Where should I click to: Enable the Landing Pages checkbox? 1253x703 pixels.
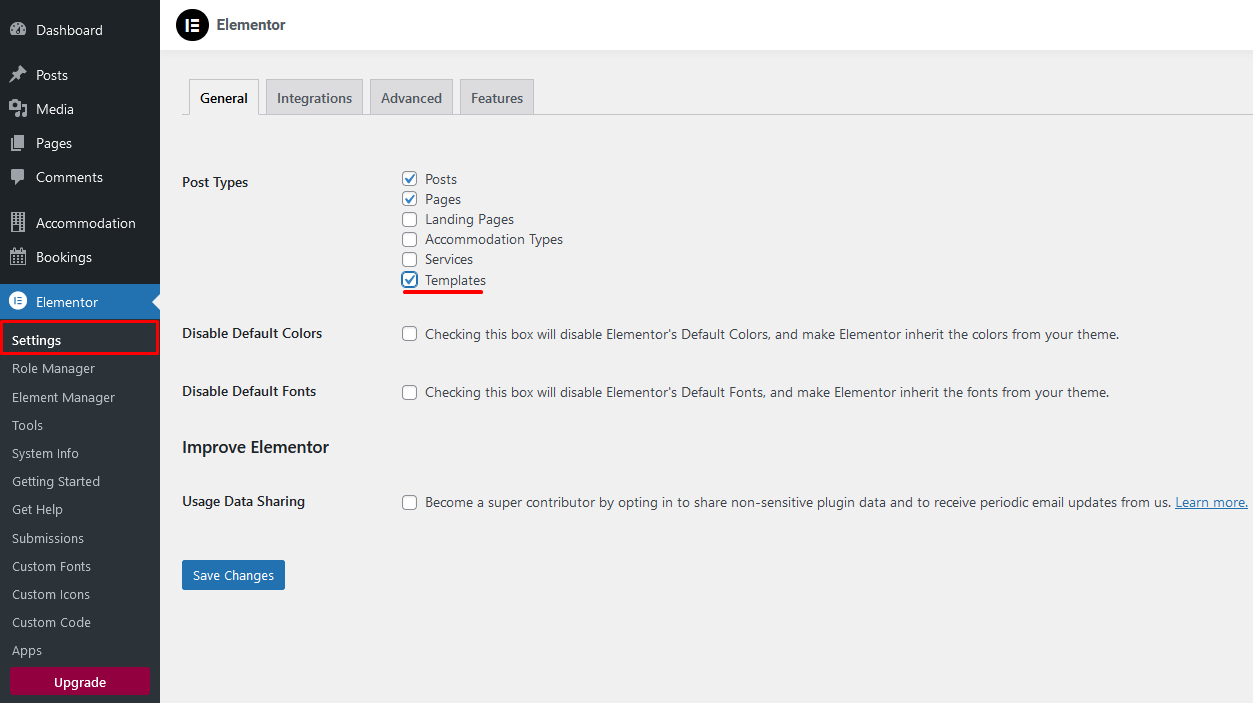pyautogui.click(x=410, y=219)
